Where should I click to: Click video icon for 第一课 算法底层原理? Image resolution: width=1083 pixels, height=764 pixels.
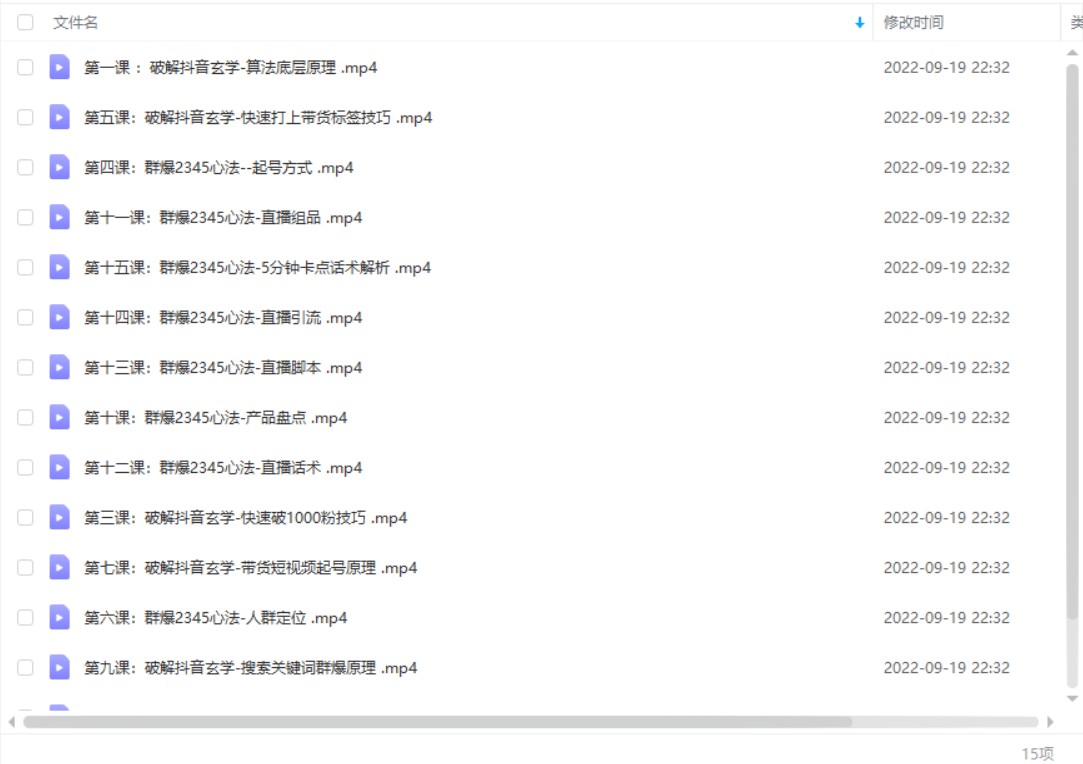[x=59, y=67]
